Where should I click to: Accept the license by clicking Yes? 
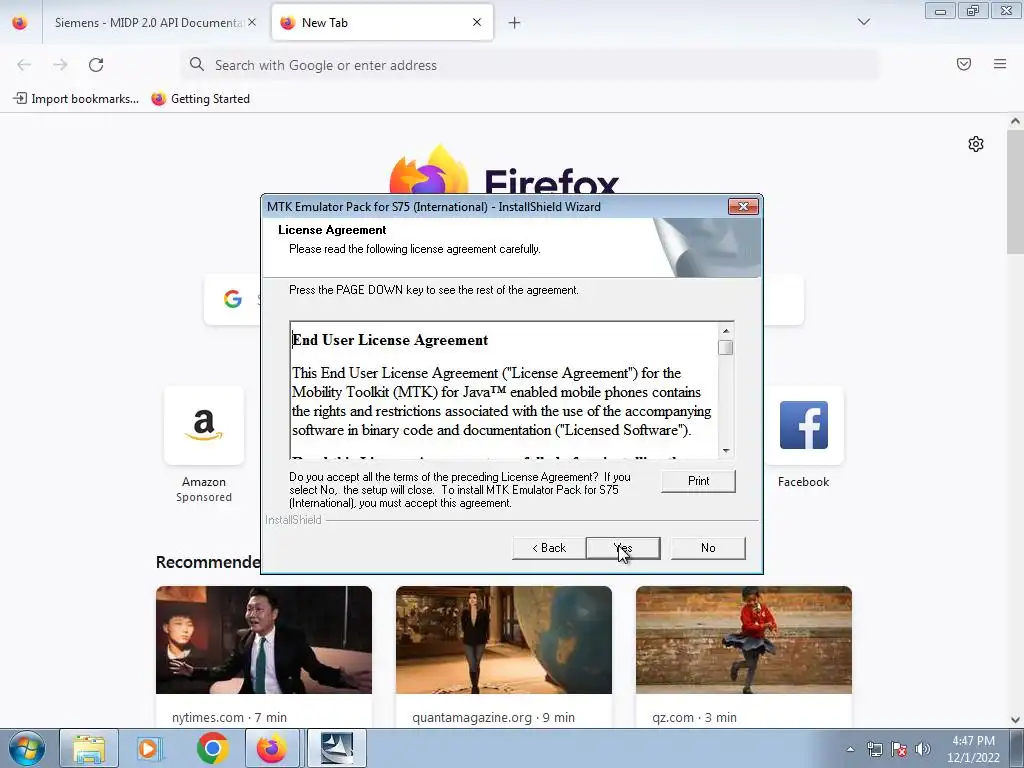[623, 548]
